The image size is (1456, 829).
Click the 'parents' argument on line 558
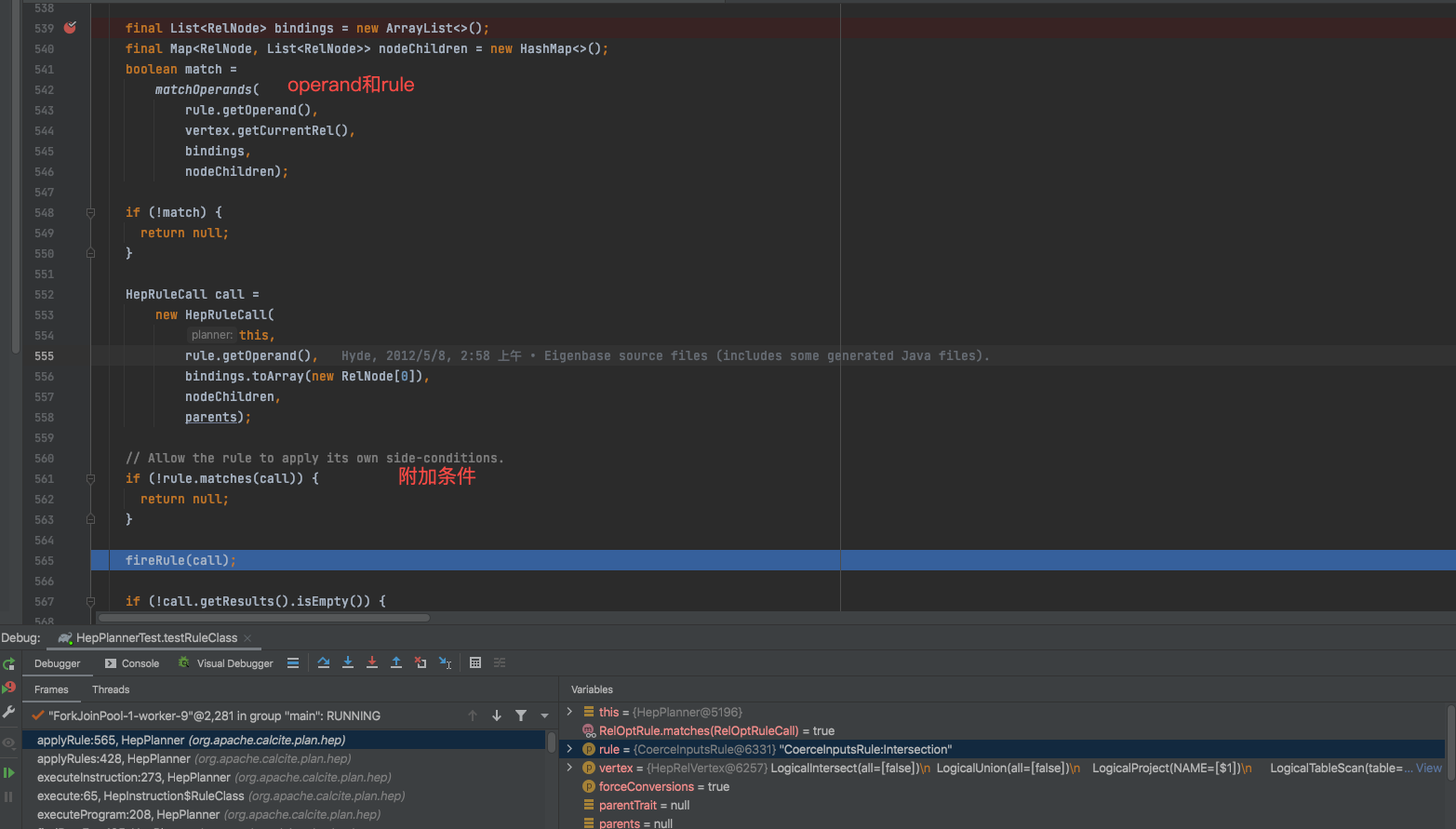click(x=211, y=418)
